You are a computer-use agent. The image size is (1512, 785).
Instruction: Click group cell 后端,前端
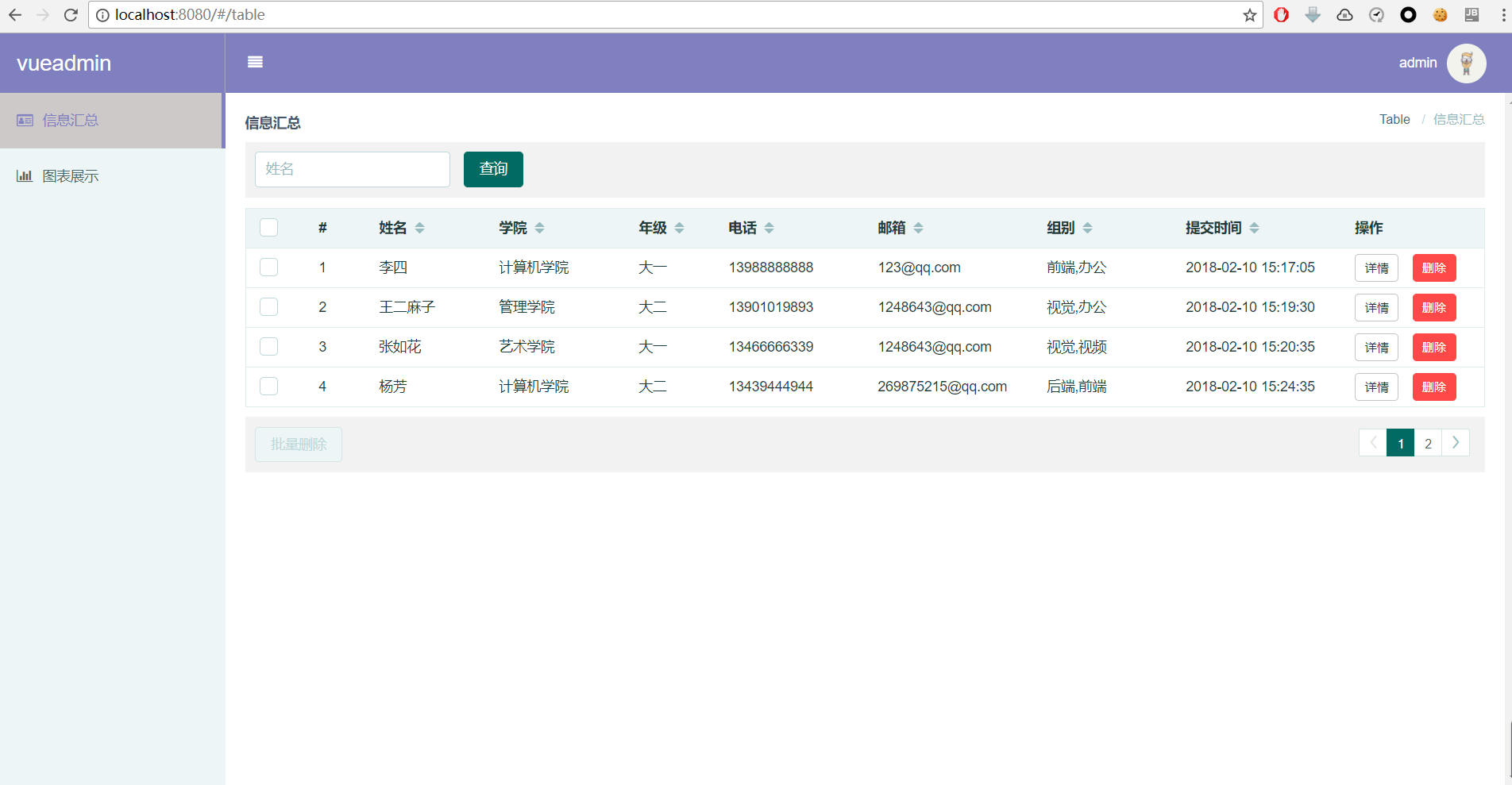coord(1076,387)
